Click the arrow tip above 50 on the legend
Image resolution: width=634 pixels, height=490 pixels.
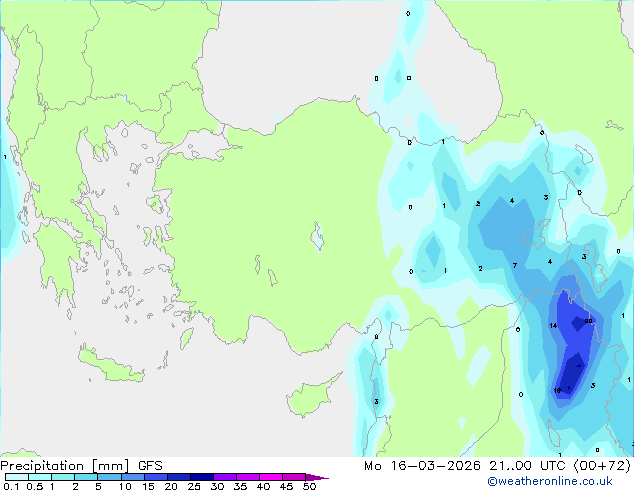(x=317, y=477)
